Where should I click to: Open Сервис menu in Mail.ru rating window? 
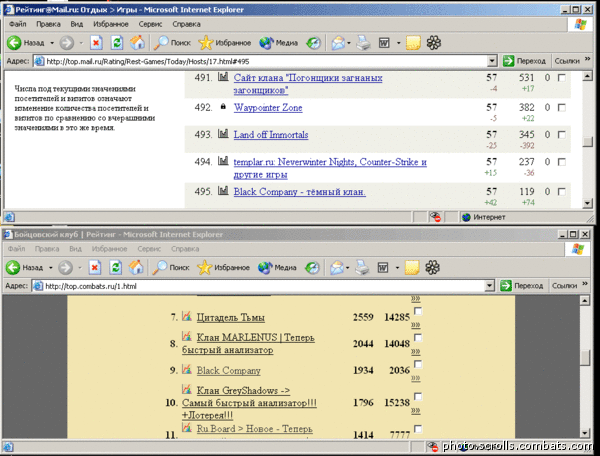coord(150,24)
